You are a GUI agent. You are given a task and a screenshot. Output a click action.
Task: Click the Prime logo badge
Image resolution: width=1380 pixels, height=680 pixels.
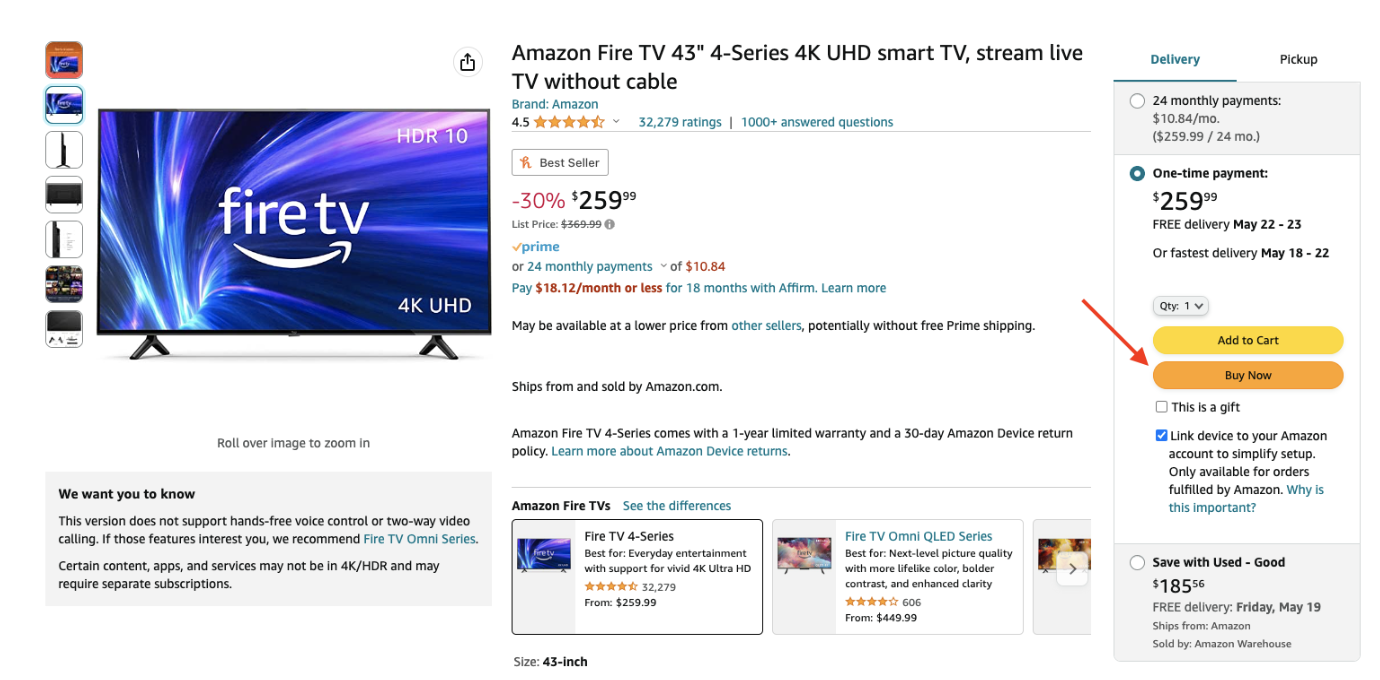(536, 247)
